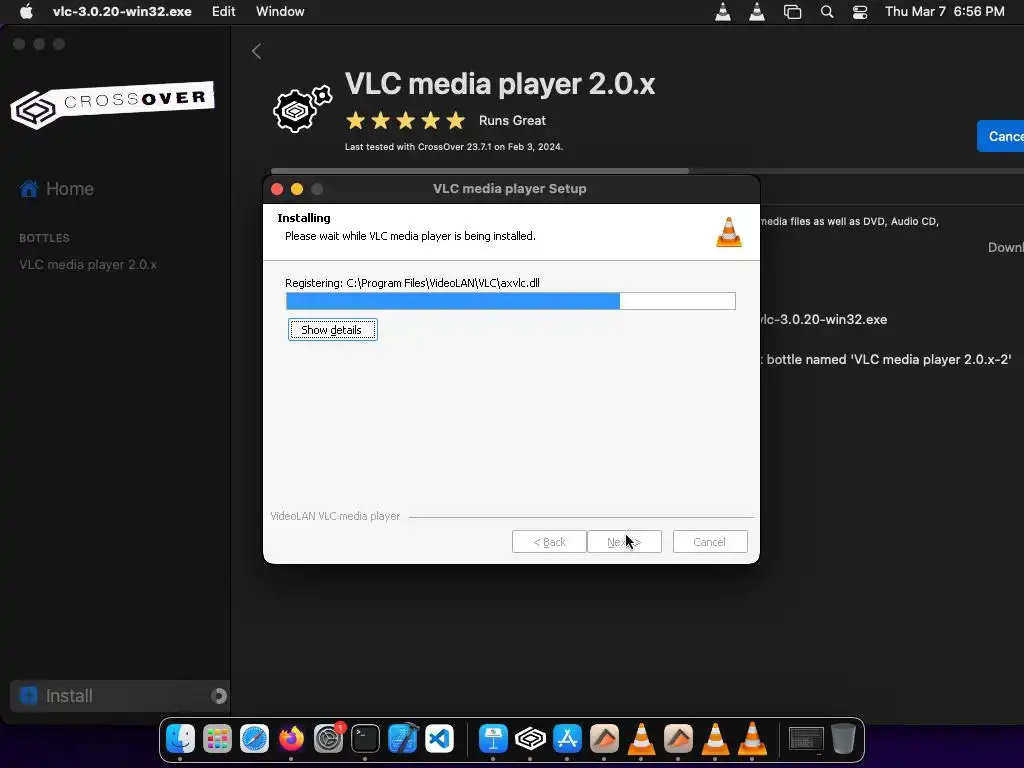
Task: Open App Store from the Dock
Action: point(567,739)
